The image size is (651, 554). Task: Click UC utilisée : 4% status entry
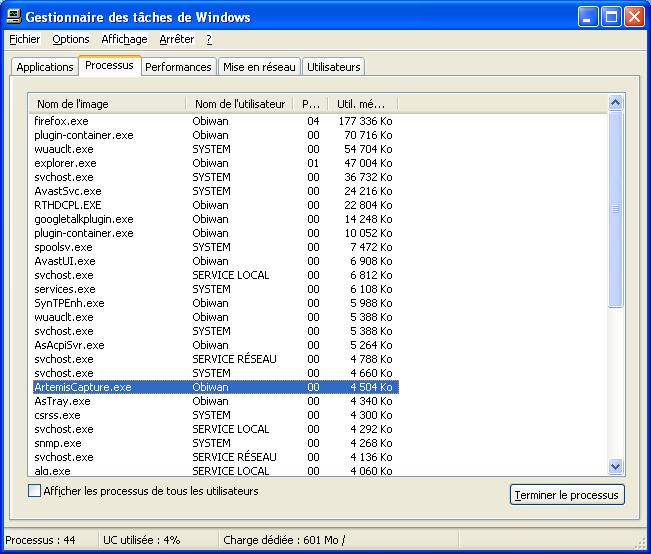pos(142,540)
